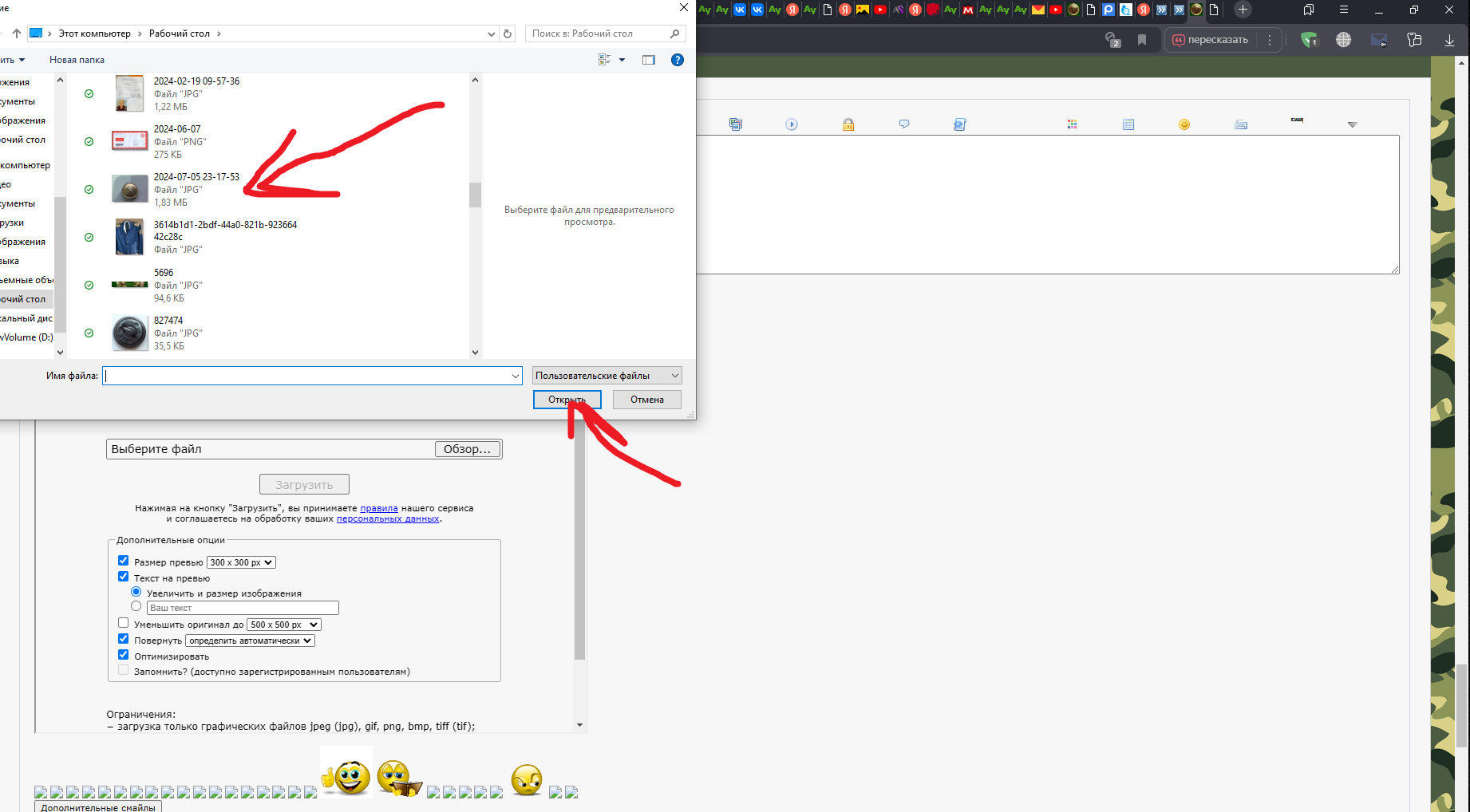Select Увеличить и размер изображения radio button

click(136, 592)
